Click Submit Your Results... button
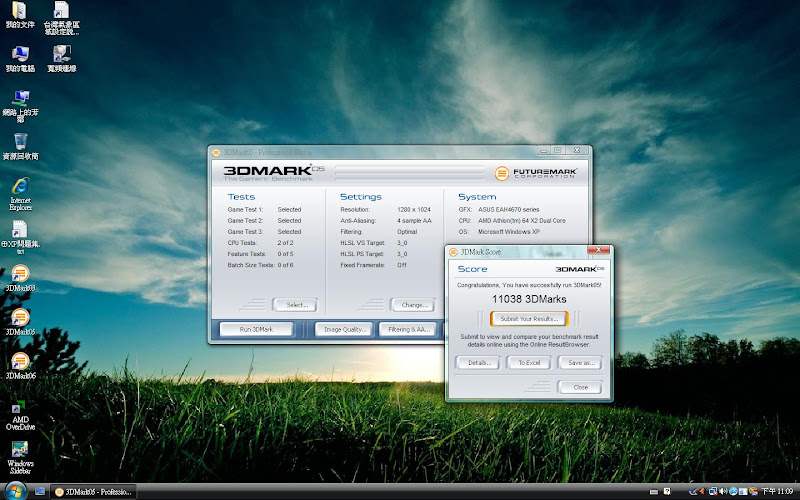 529,319
